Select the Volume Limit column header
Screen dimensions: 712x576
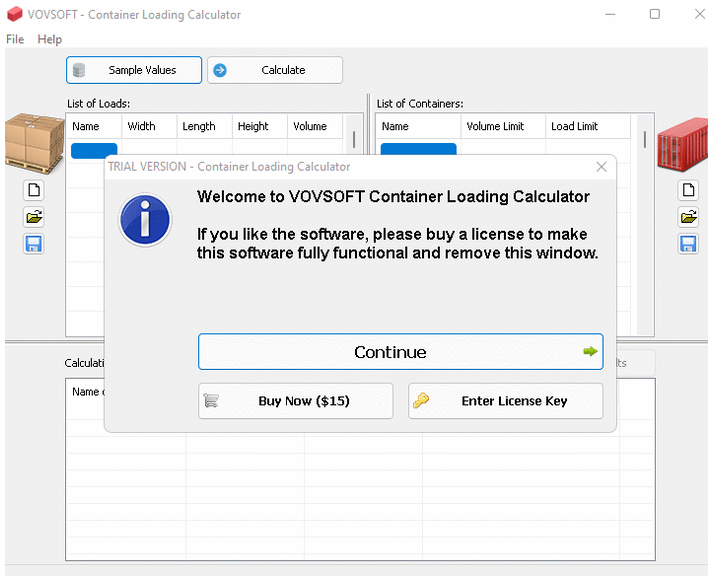(x=495, y=127)
